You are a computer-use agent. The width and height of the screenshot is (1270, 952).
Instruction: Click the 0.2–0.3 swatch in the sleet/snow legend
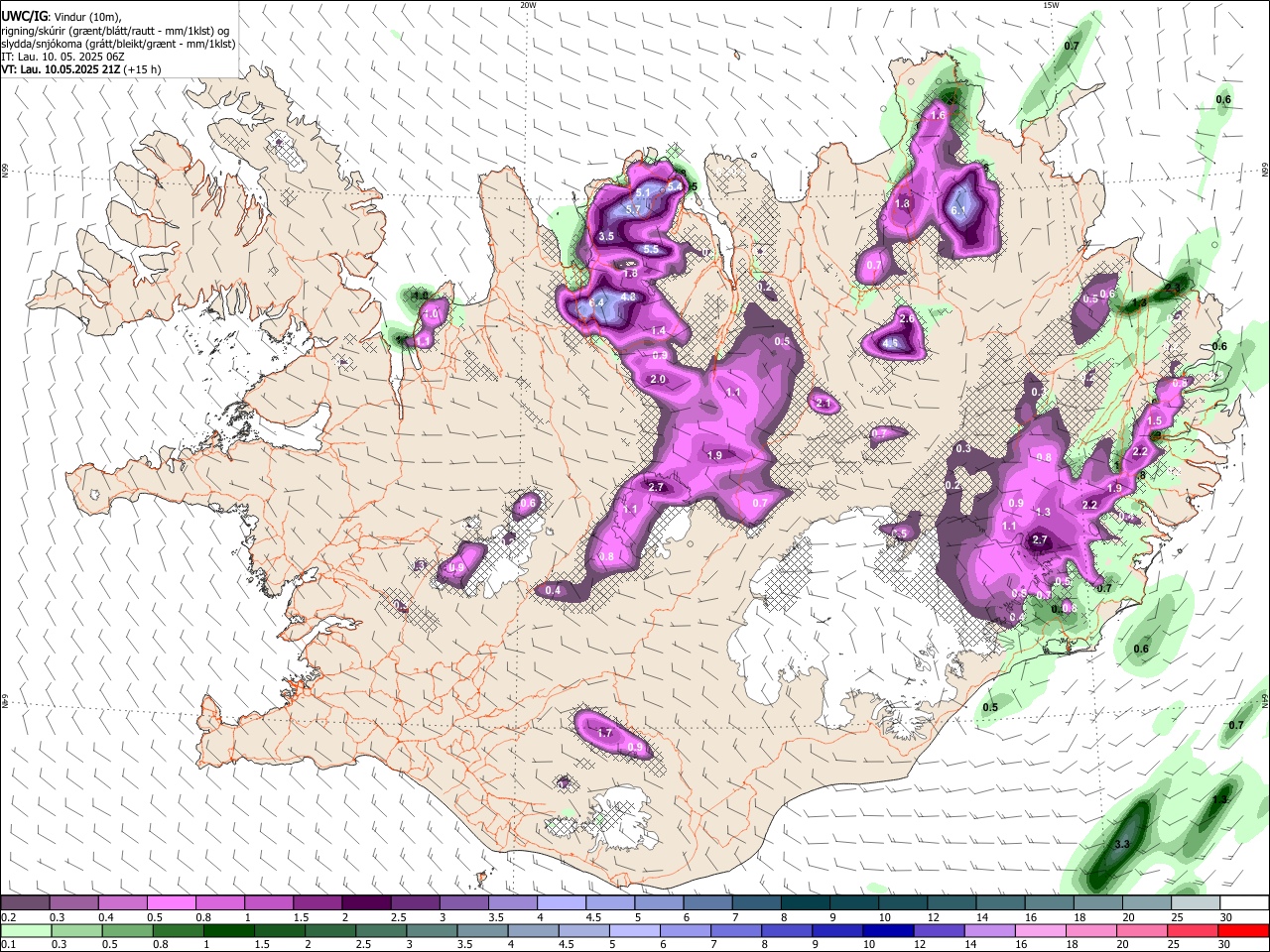click(x=25, y=903)
